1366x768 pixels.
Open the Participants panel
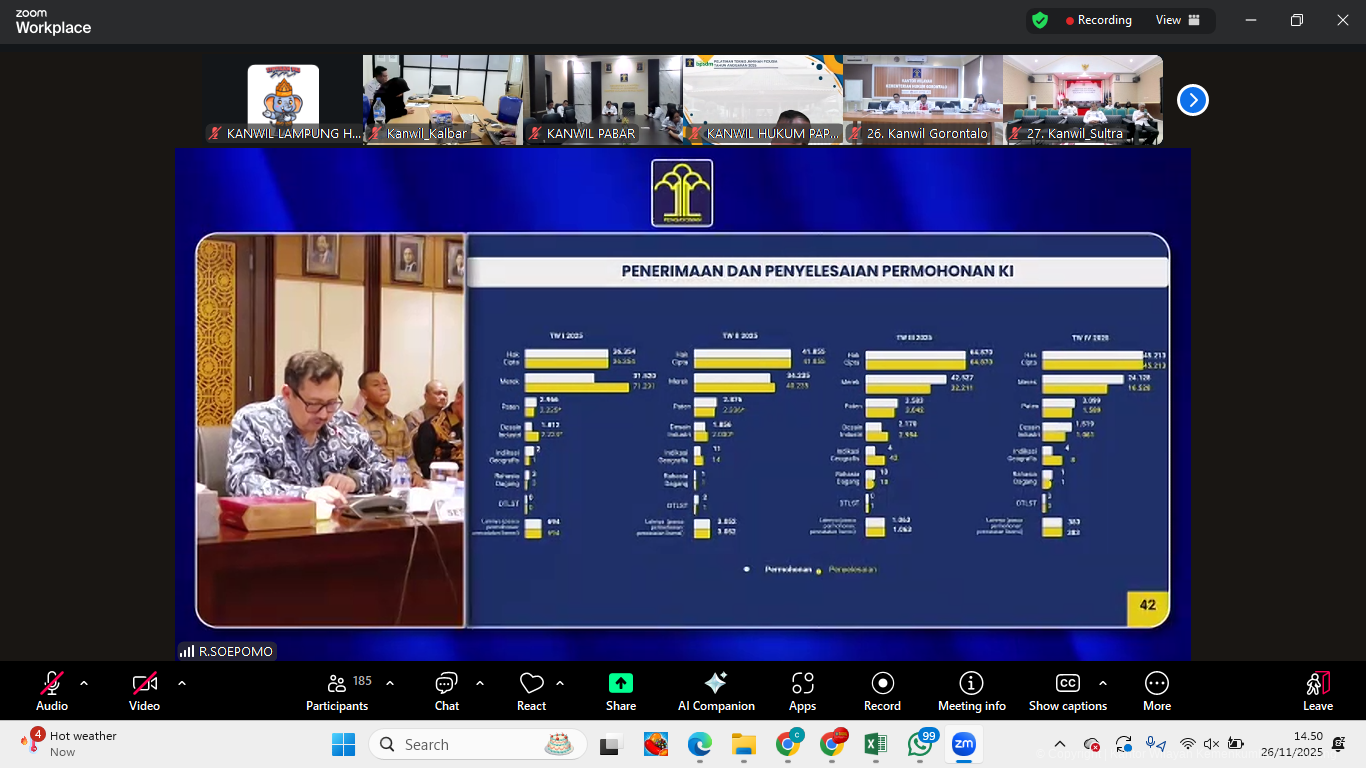[337, 691]
